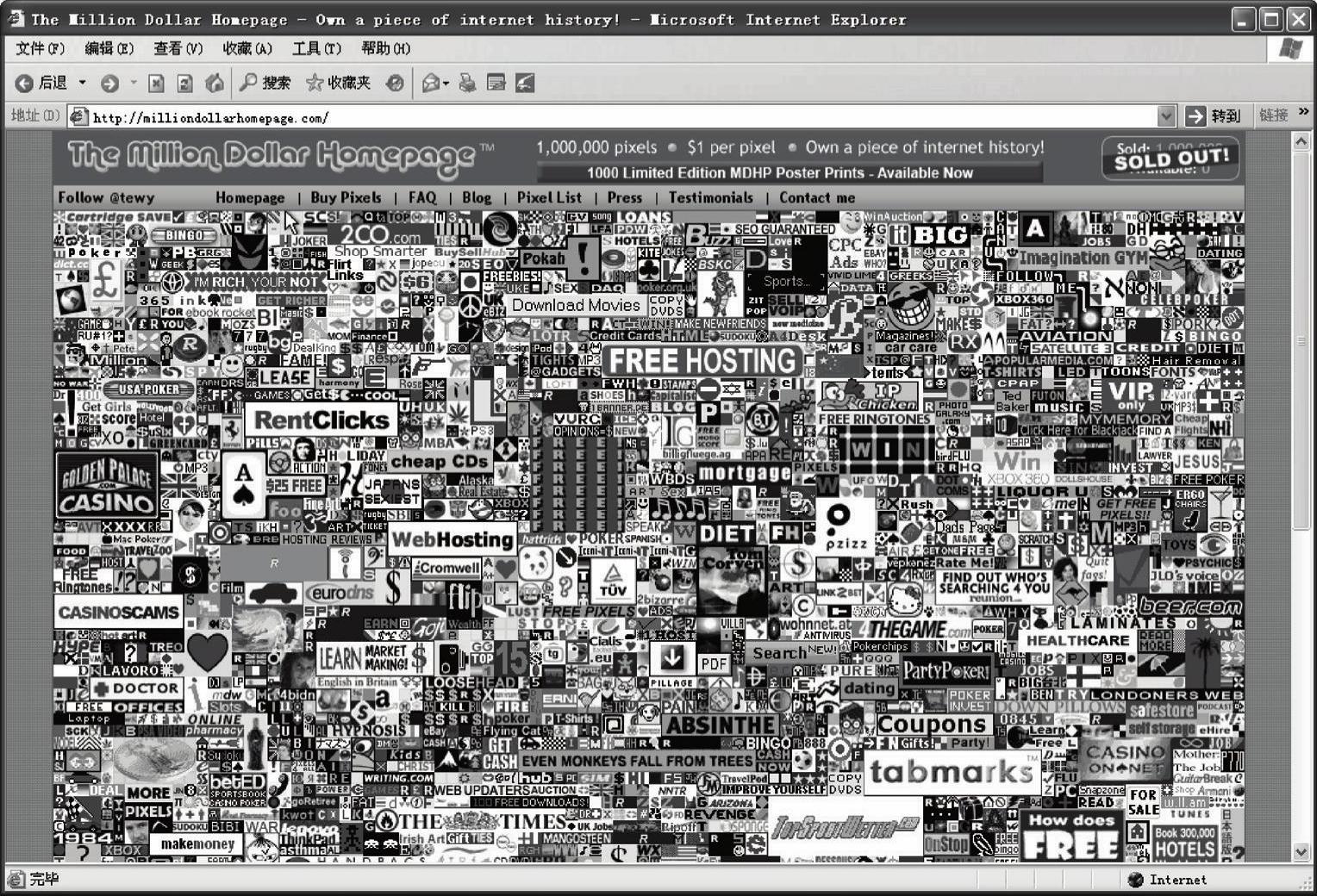The height and width of the screenshot is (896, 1317).
Task: Click the Coupons pixel ad
Action: pyautogui.click(x=931, y=725)
